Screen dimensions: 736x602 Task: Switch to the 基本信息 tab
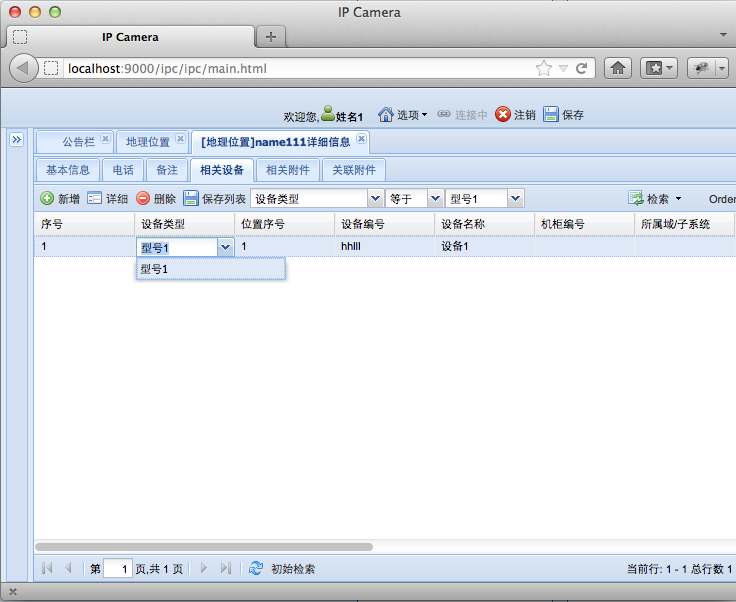(68, 170)
